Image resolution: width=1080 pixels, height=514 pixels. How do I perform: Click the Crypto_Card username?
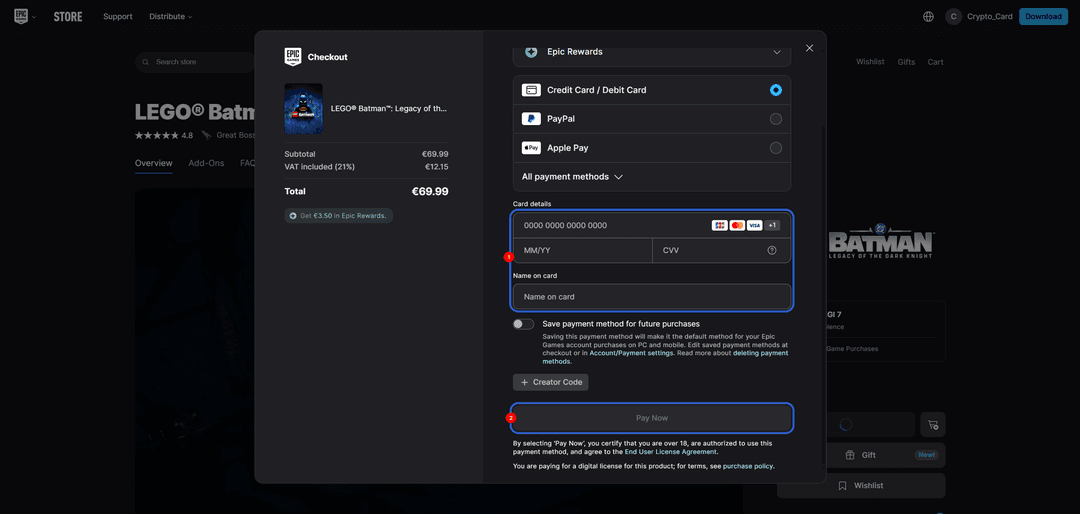(x=990, y=17)
